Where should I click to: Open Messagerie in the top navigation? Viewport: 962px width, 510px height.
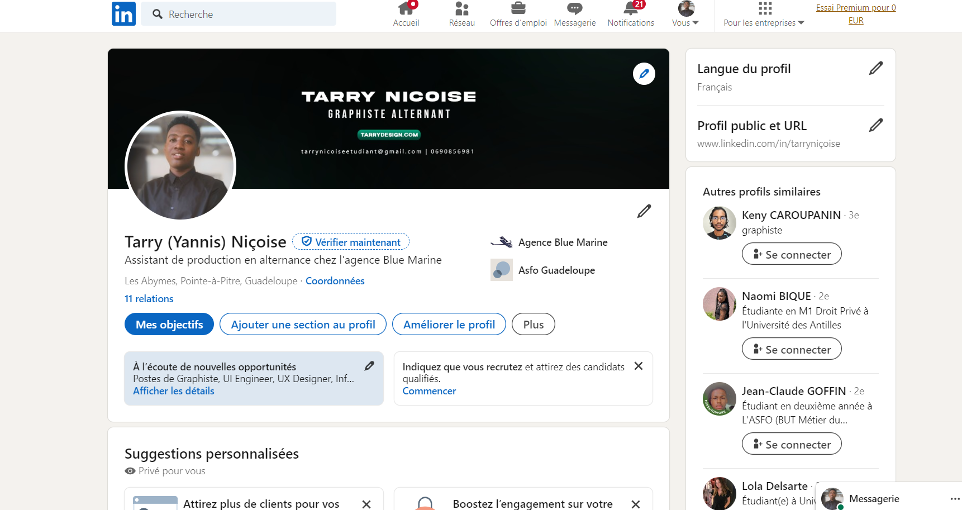click(x=575, y=15)
